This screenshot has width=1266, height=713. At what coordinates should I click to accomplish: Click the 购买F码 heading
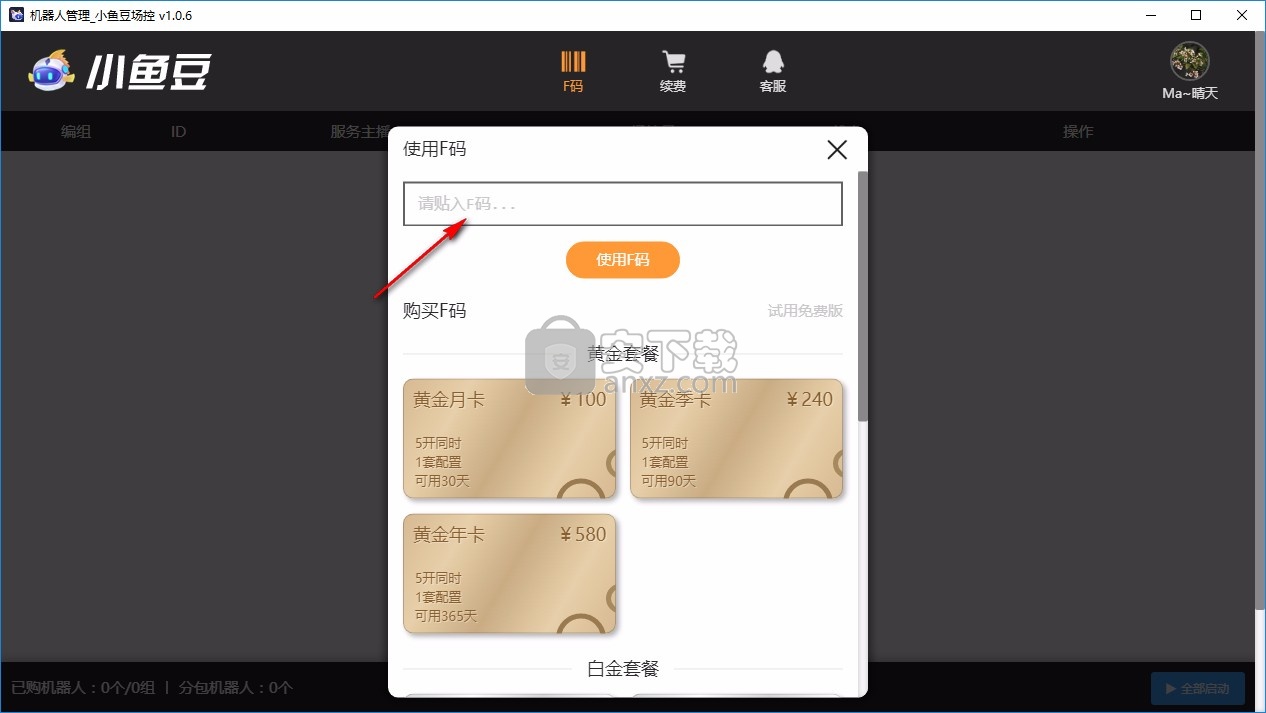pos(435,311)
